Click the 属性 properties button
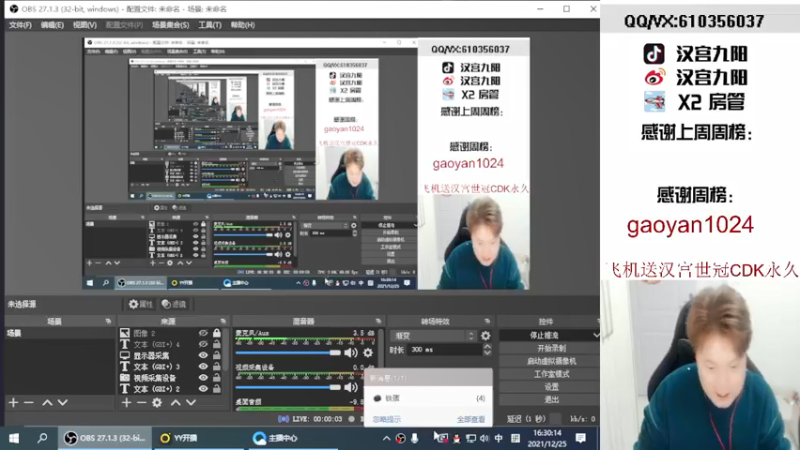Screen dimensions: 800x450 pos(140,304)
